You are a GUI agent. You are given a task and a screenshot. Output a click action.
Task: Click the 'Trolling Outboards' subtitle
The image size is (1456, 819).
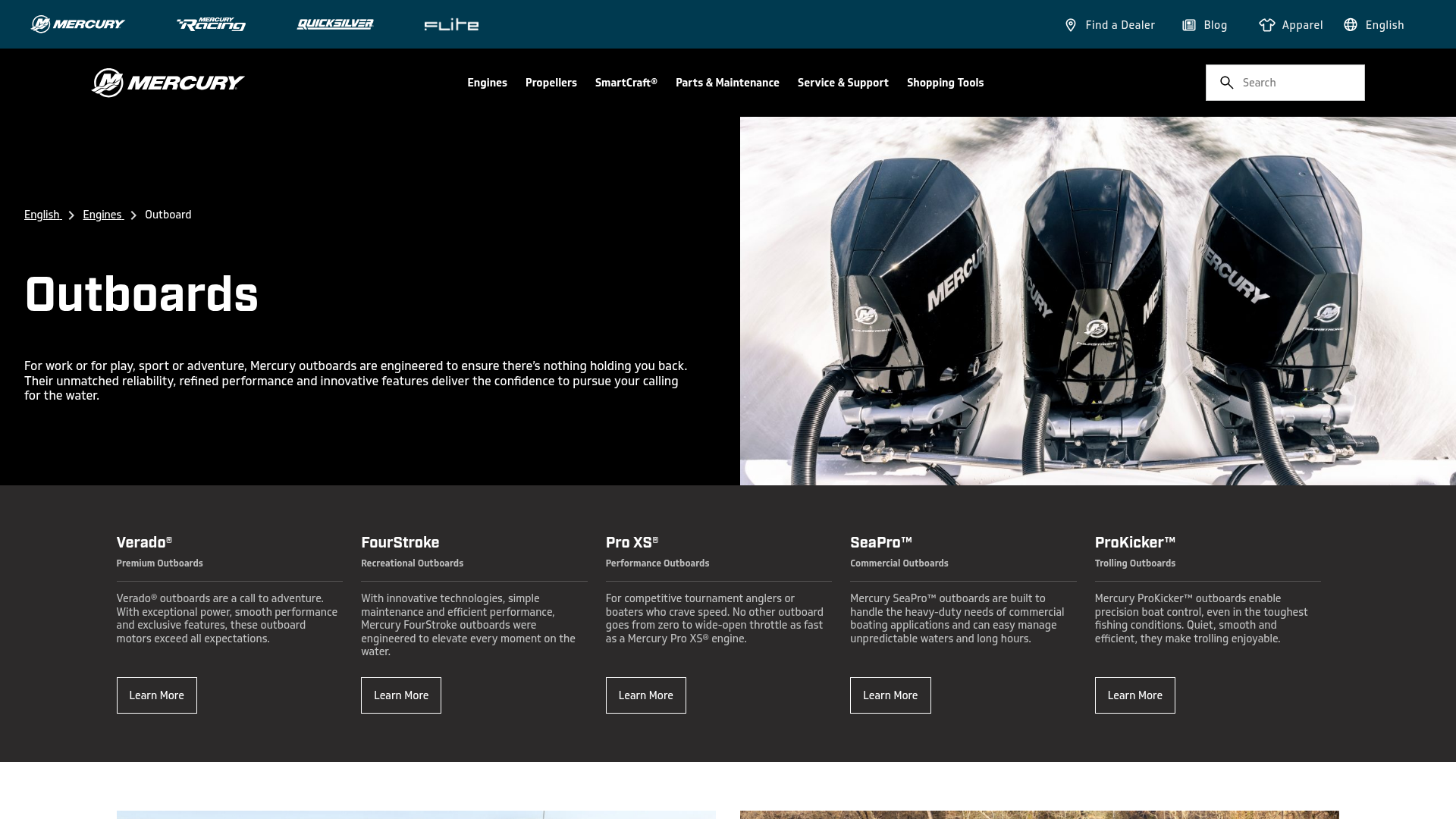(x=1135, y=563)
